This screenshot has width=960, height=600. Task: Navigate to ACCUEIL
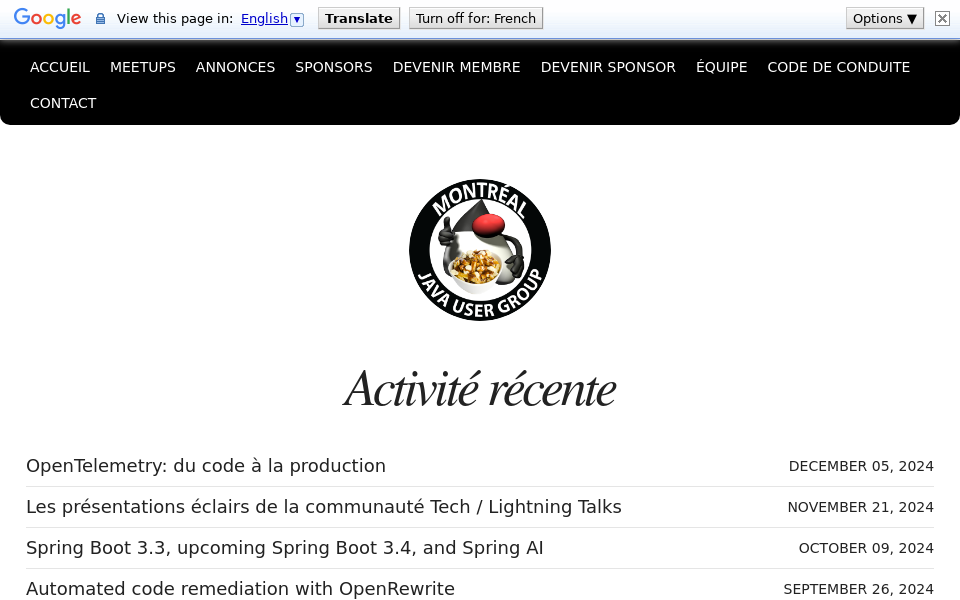[60, 67]
